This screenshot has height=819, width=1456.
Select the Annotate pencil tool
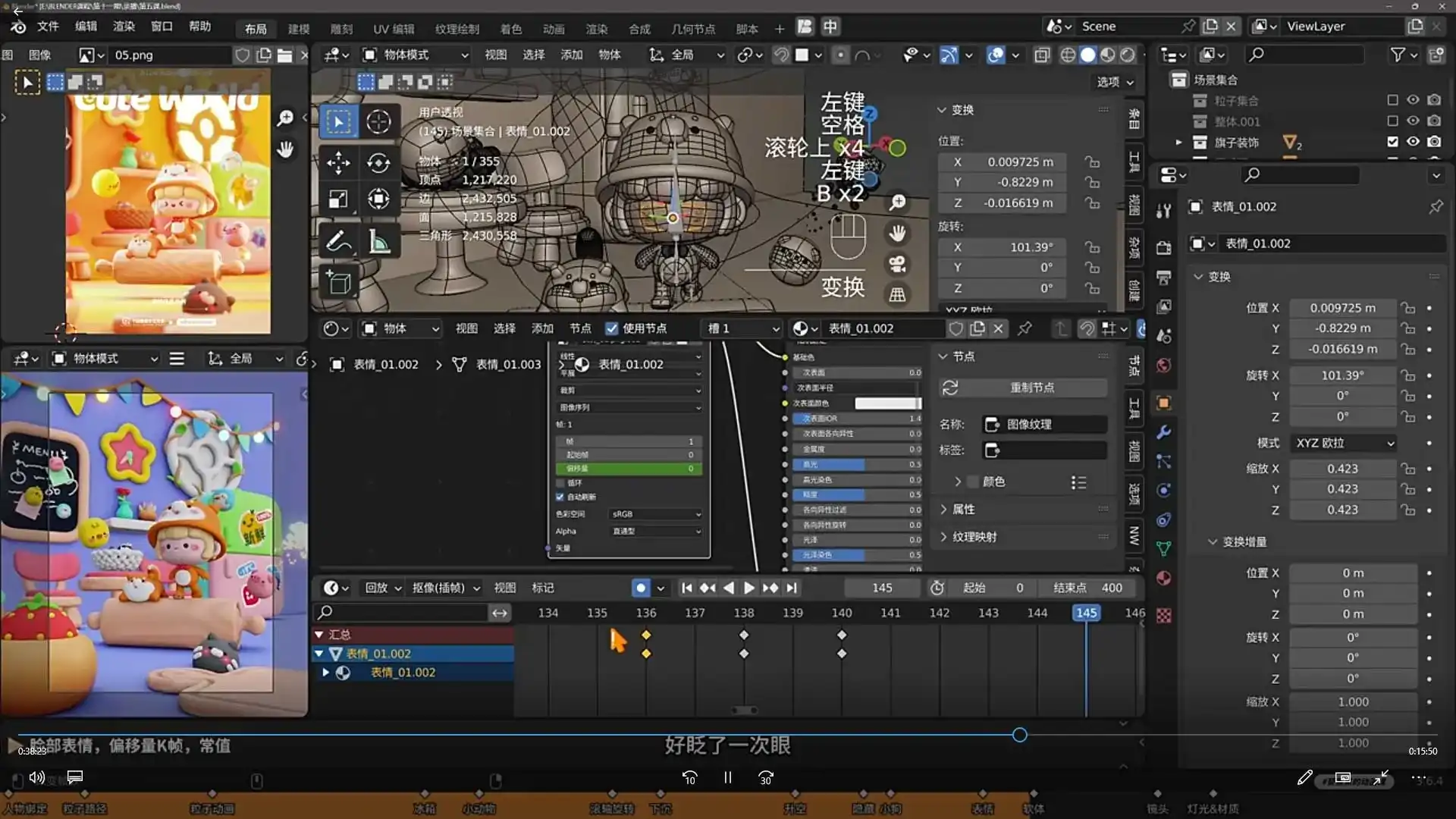(338, 242)
